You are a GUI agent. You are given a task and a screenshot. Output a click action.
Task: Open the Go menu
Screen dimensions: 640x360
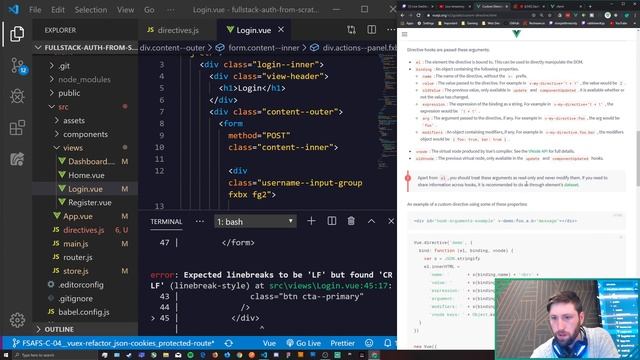[x=149, y=10]
